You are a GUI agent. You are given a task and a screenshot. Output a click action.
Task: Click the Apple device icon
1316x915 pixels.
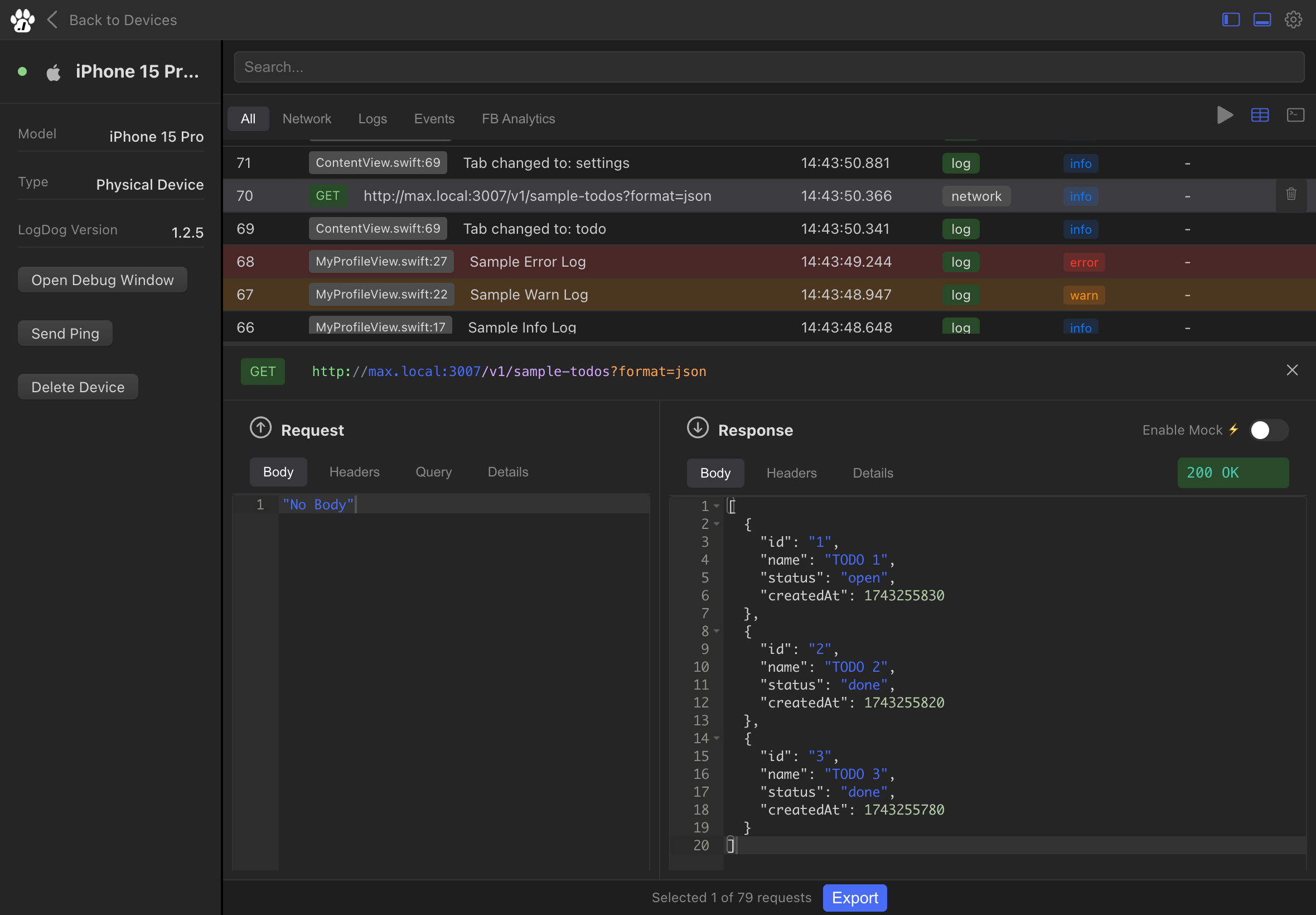(54, 72)
